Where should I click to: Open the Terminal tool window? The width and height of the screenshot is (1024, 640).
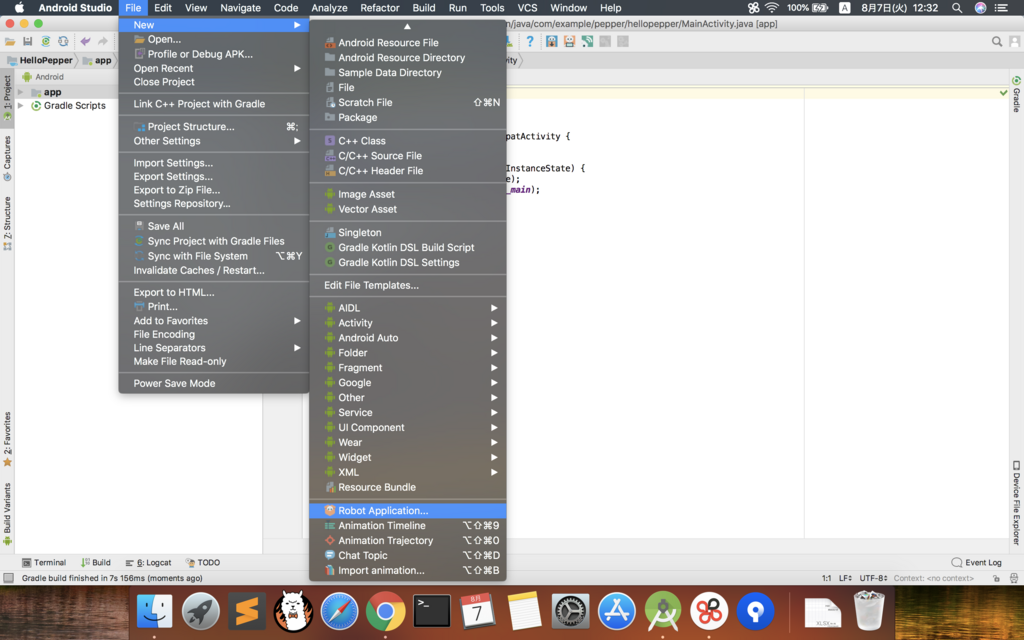tap(44, 562)
